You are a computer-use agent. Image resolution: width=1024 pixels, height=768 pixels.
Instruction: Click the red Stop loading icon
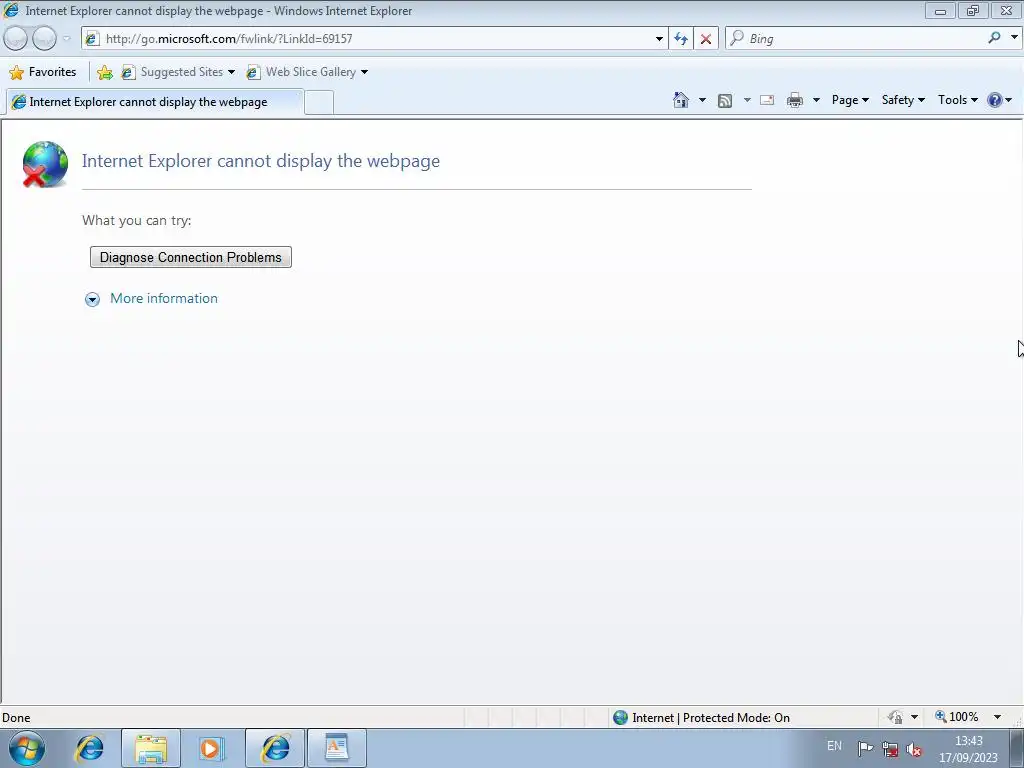click(706, 39)
